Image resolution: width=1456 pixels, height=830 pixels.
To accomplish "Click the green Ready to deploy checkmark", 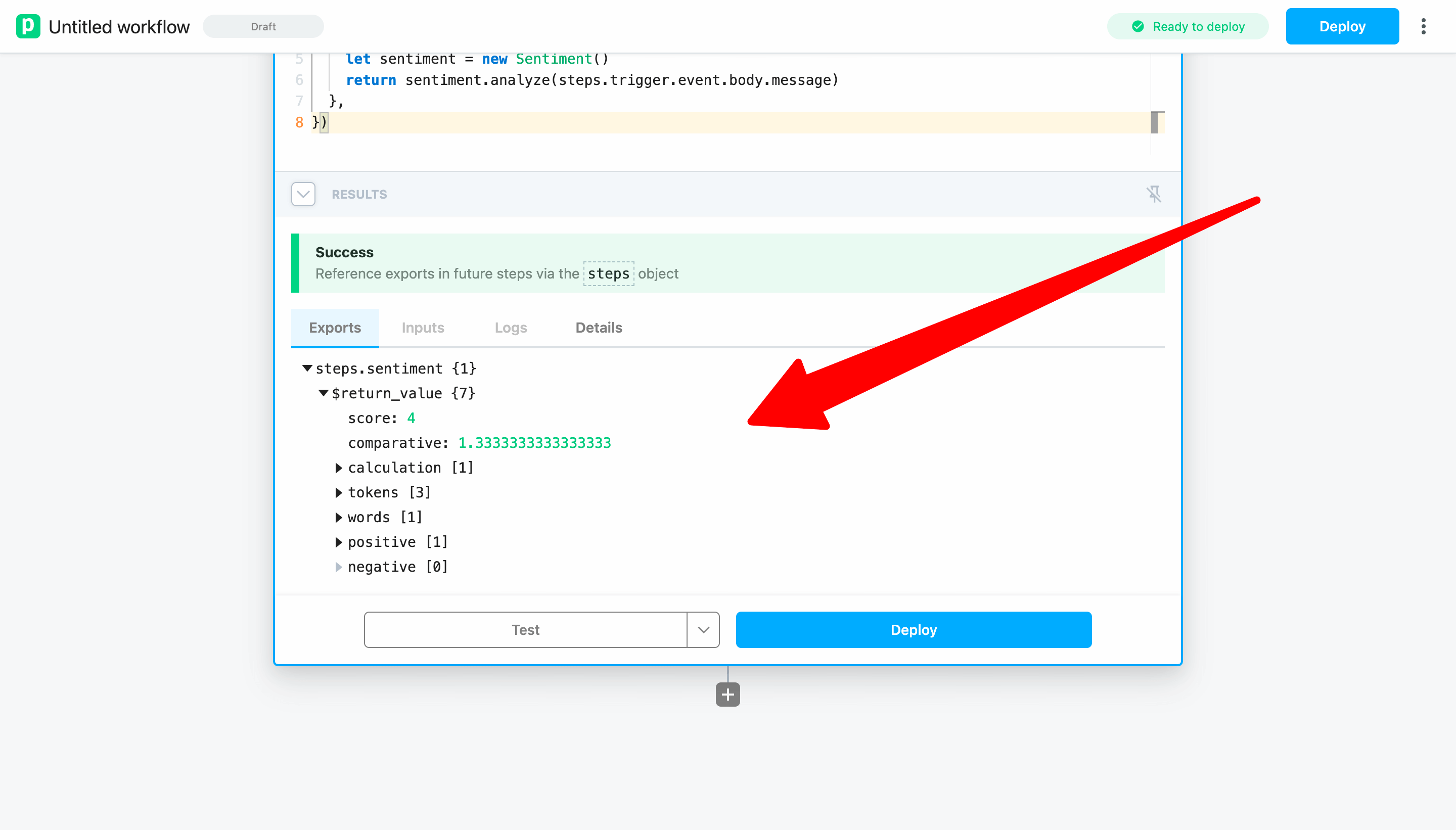I will (x=1137, y=26).
